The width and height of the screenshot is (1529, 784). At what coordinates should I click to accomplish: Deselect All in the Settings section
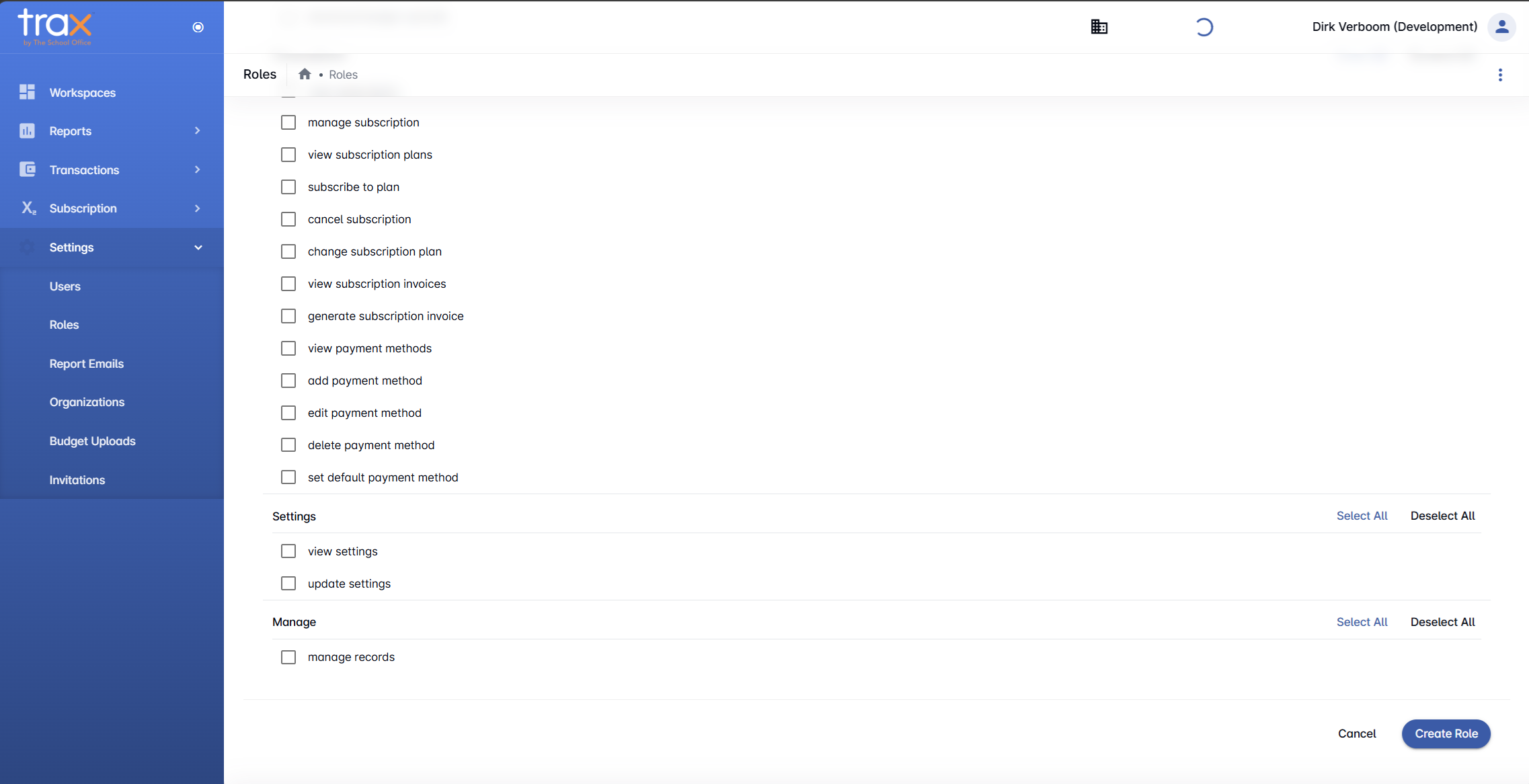pos(1442,516)
